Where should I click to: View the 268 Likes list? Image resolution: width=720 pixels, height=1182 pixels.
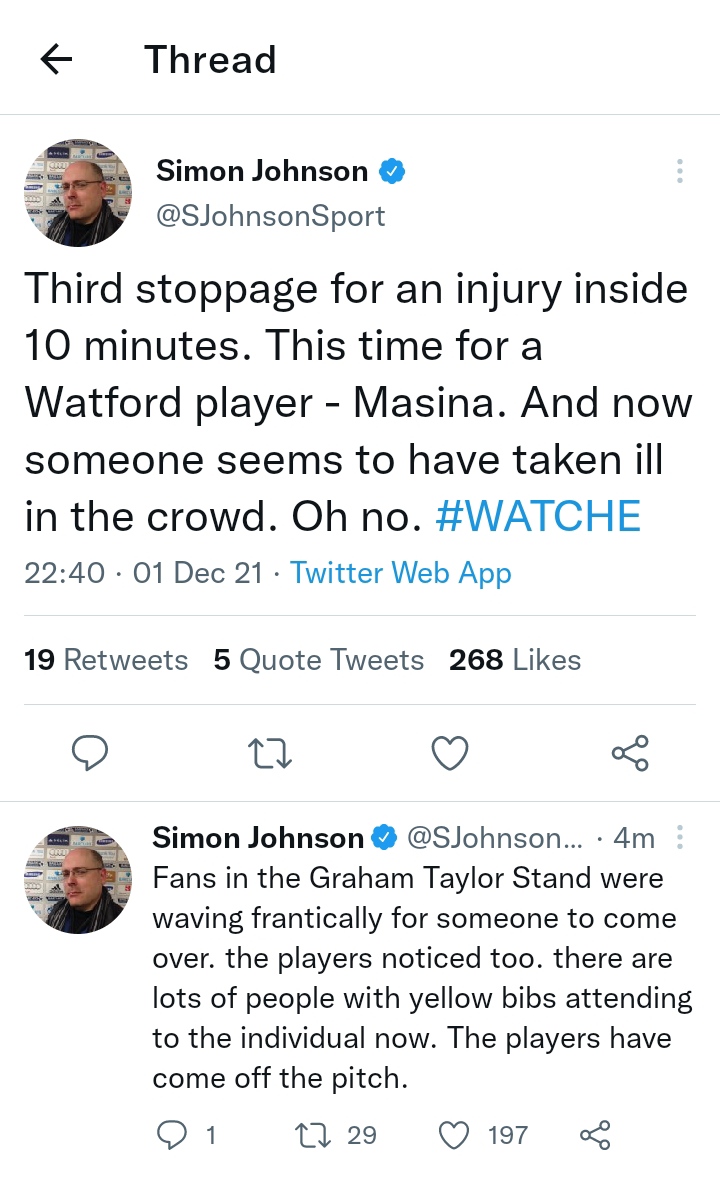tap(515, 660)
